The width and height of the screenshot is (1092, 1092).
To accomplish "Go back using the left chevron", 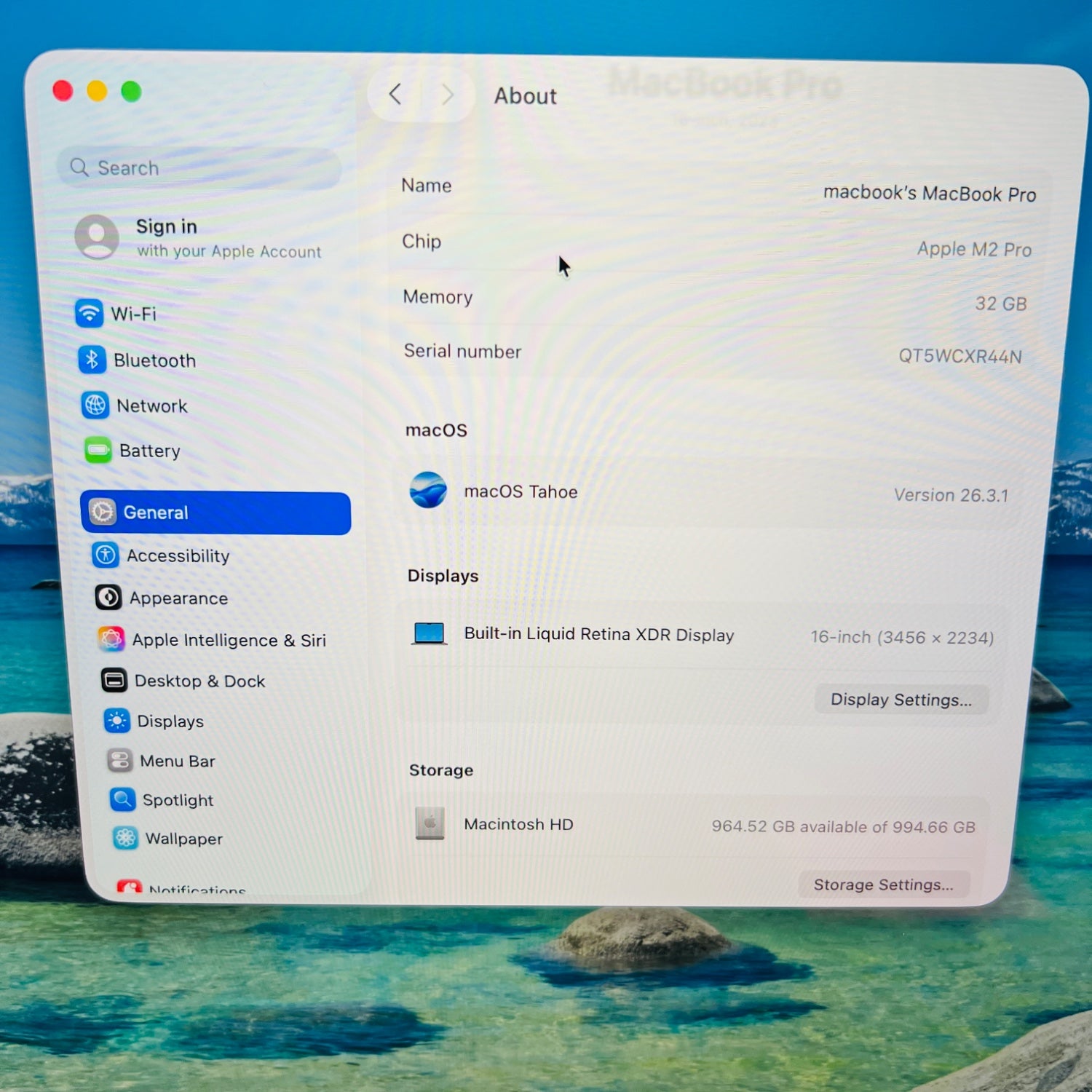I will tap(395, 94).
